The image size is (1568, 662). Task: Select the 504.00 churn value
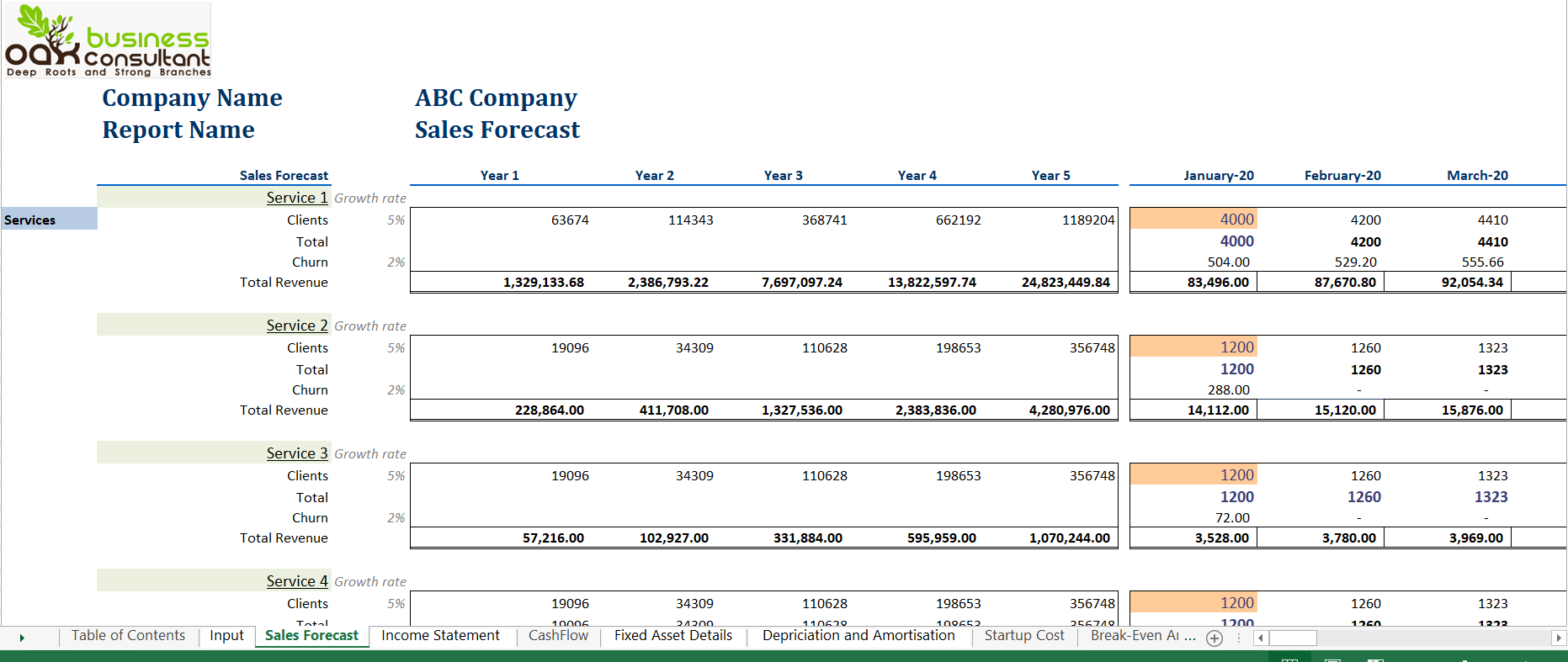coord(1229,262)
